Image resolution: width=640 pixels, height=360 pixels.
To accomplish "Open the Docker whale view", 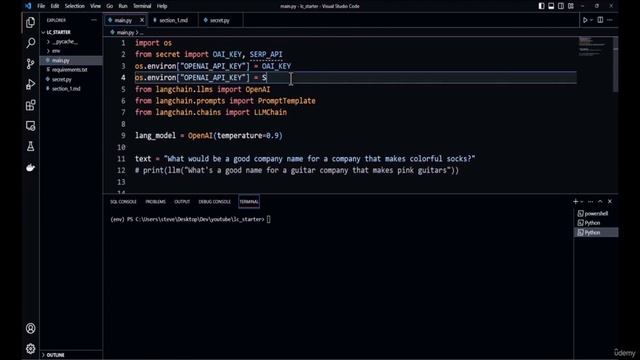I will [31, 167].
